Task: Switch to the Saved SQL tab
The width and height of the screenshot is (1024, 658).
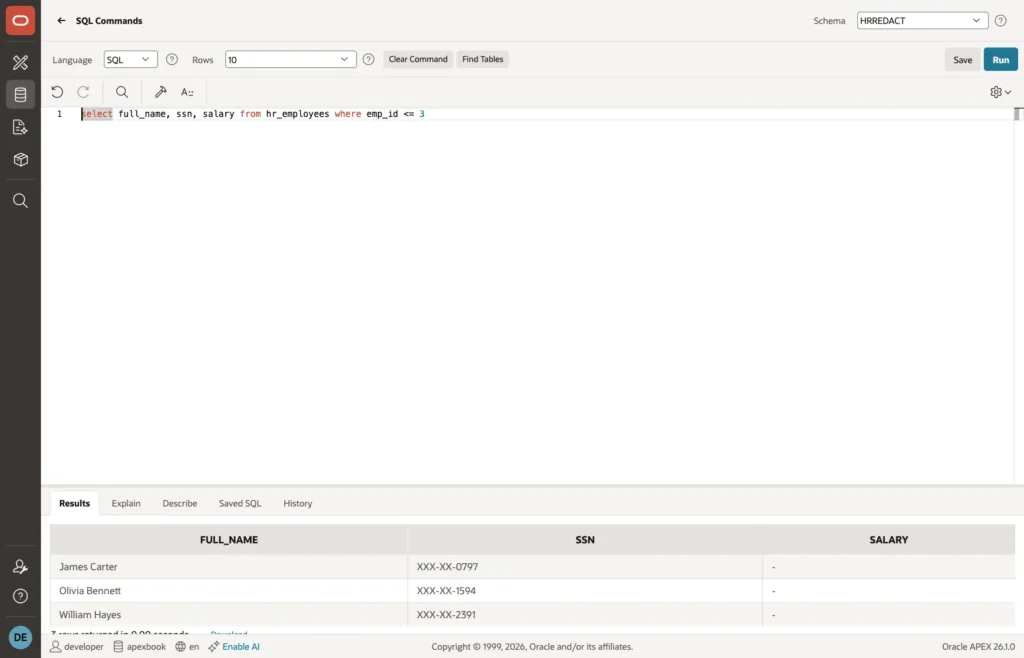Action: 240,503
